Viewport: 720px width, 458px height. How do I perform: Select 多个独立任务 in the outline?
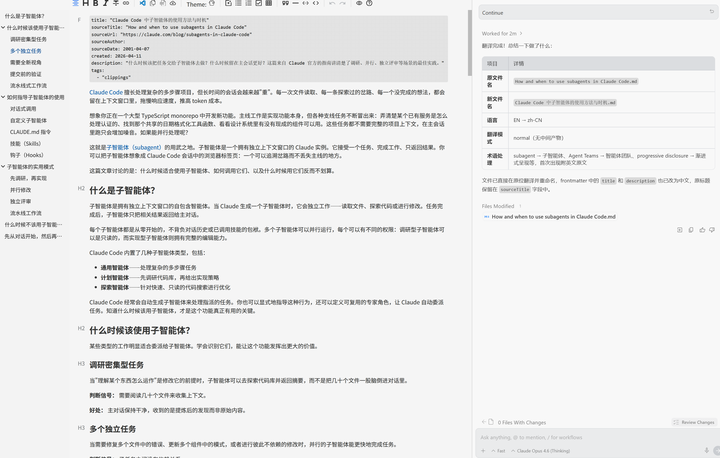tap(26, 51)
